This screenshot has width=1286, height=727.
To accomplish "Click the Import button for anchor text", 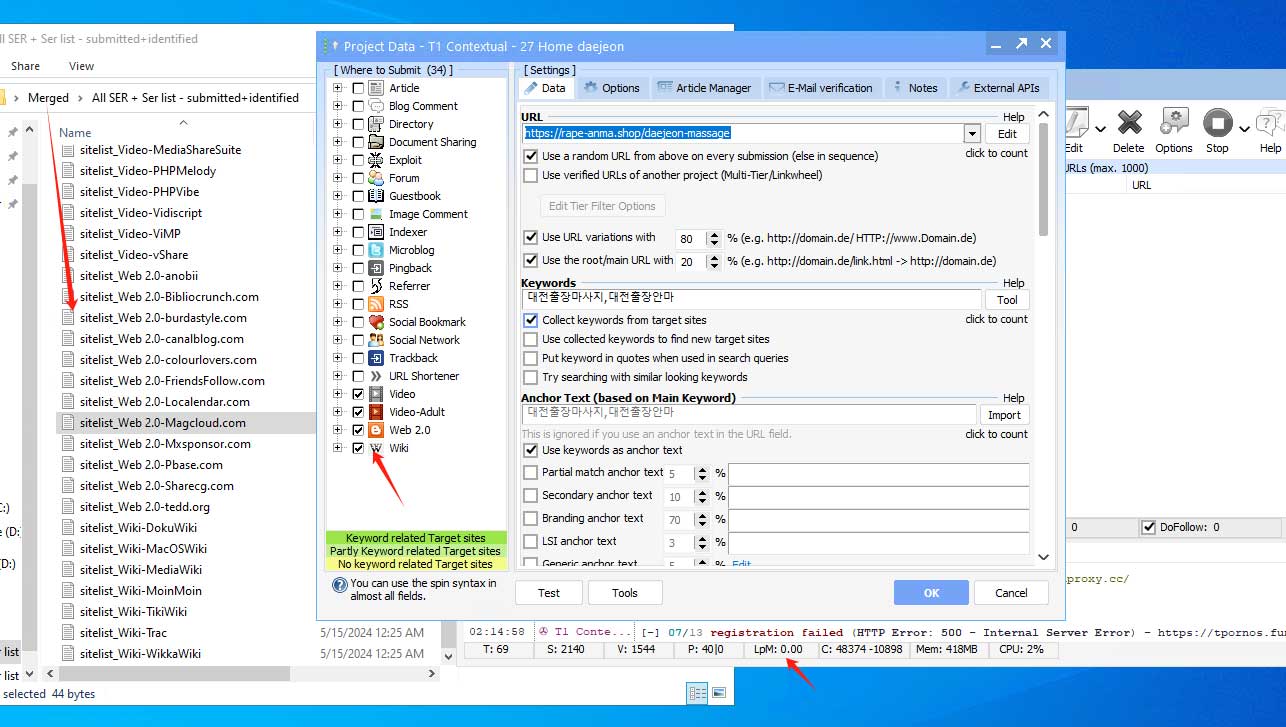I will pyautogui.click(x=1004, y=415).
